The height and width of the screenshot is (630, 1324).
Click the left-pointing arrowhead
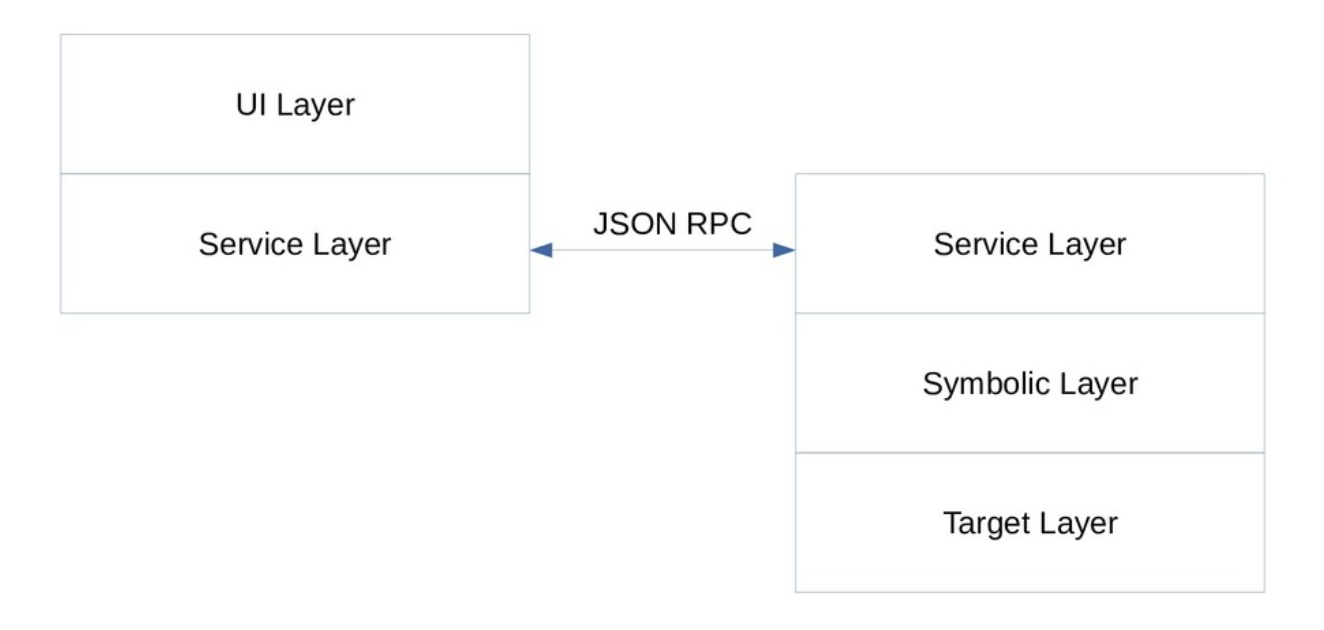click(x=541, y=250)
